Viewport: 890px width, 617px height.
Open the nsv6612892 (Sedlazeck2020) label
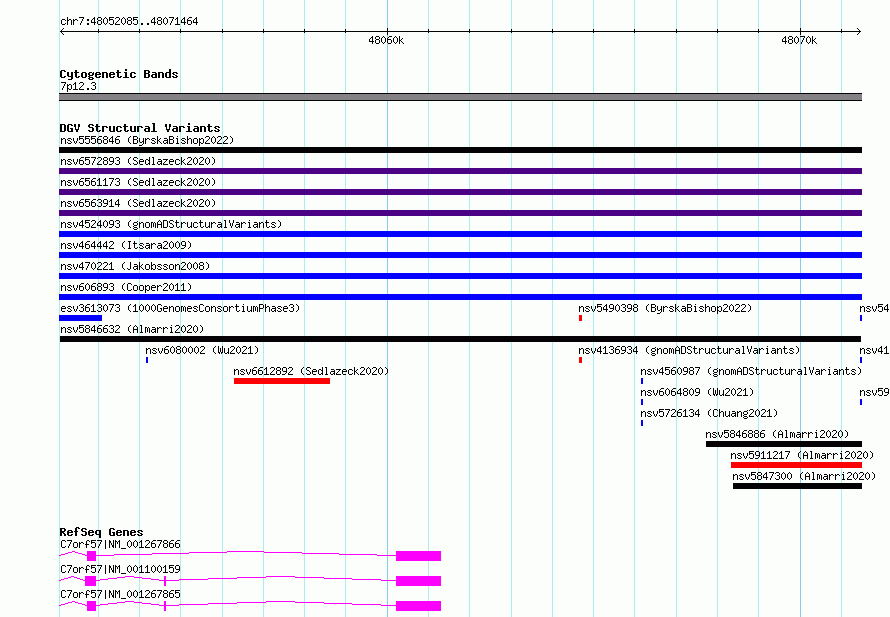click(x=312, y=371)
